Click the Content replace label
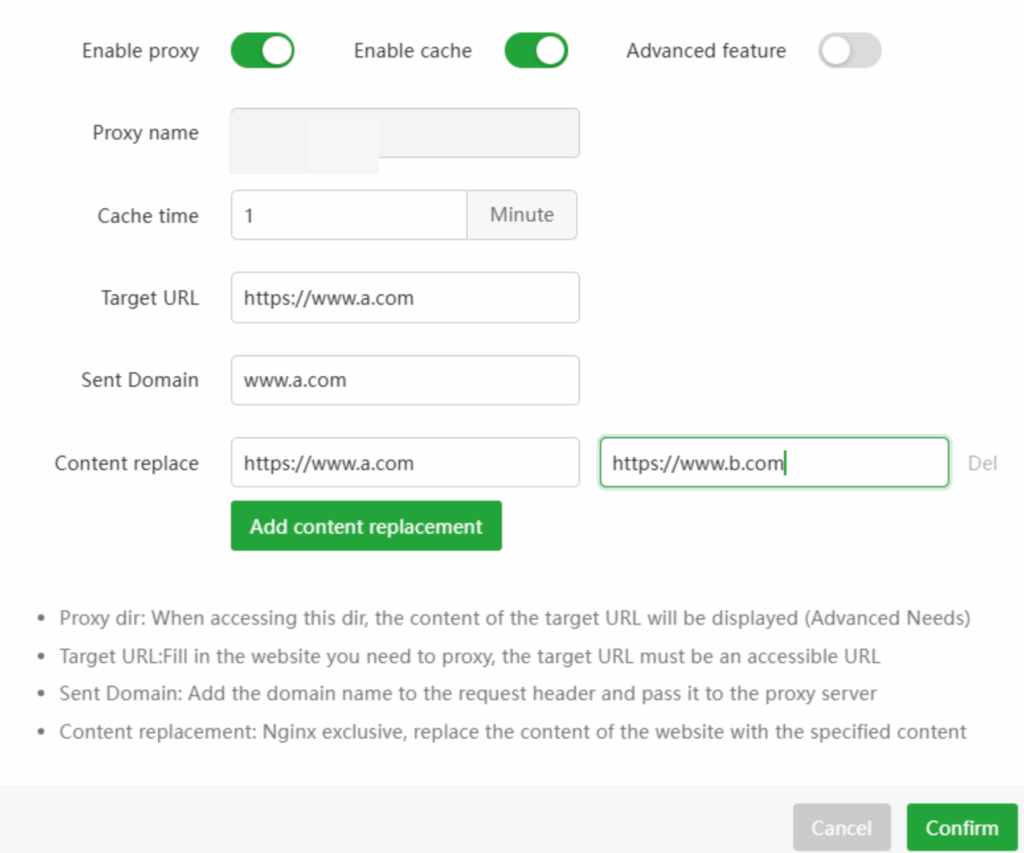 coord(126,464)
